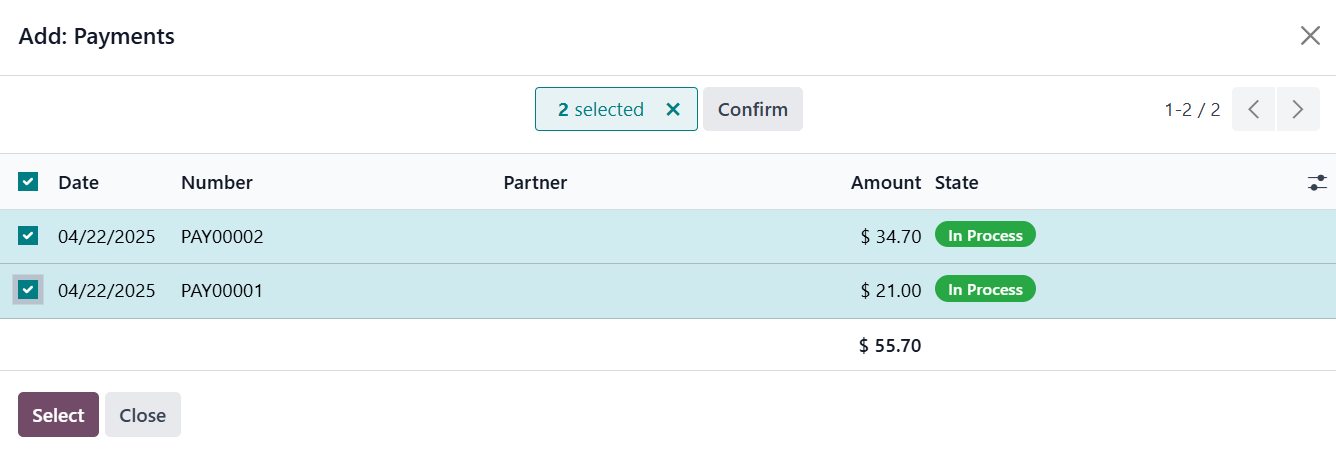Image resolution: width=1336 pixels, height=451 pixels.
Task: Click the Select button
Action: click(58, 415)
